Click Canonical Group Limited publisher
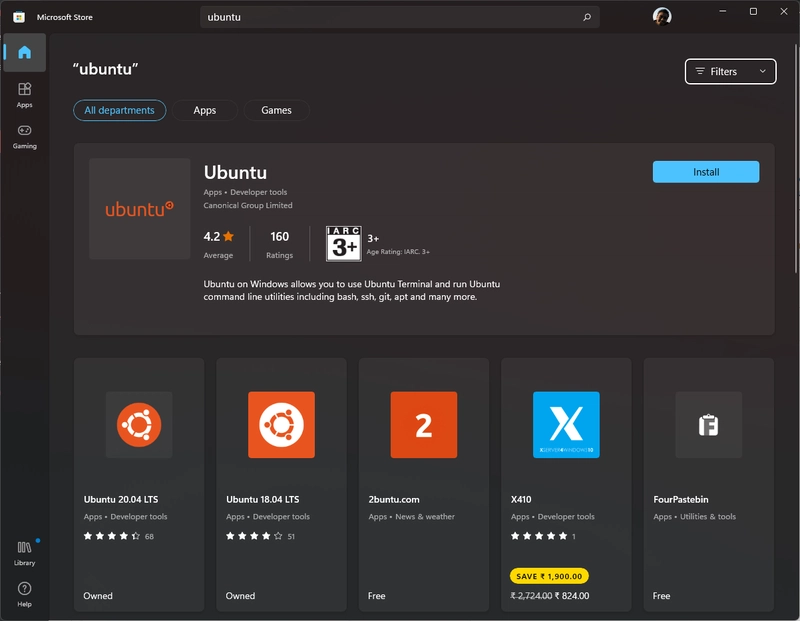 [x=248, y=205]
